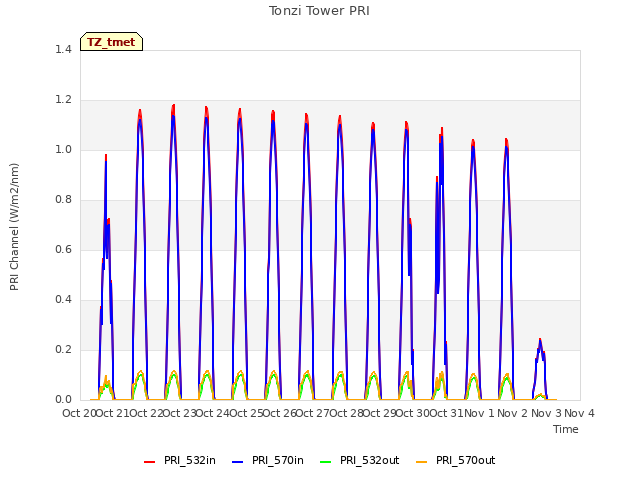
Task: Click the orange PRI_570out legend swatch
Action: [422, 462]
